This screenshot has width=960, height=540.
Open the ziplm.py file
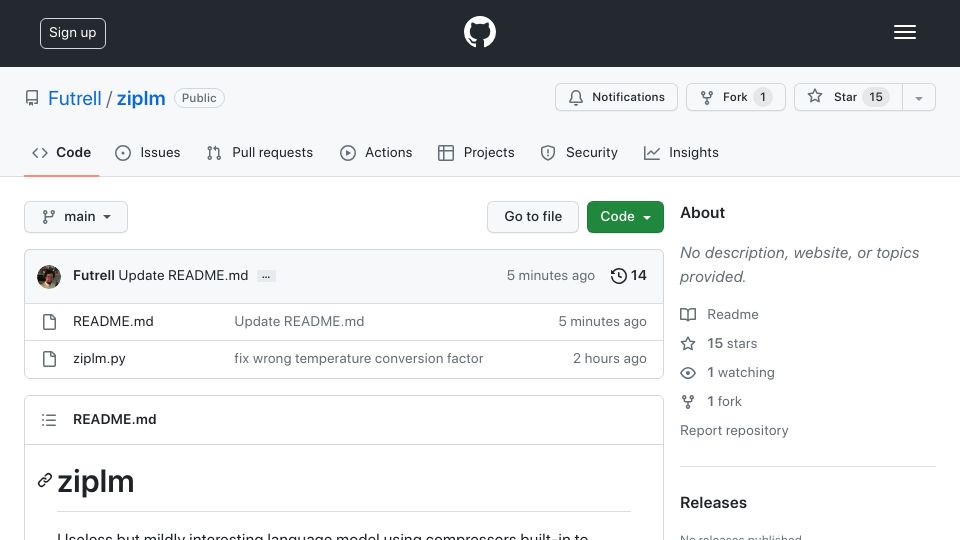pos(99,358)
